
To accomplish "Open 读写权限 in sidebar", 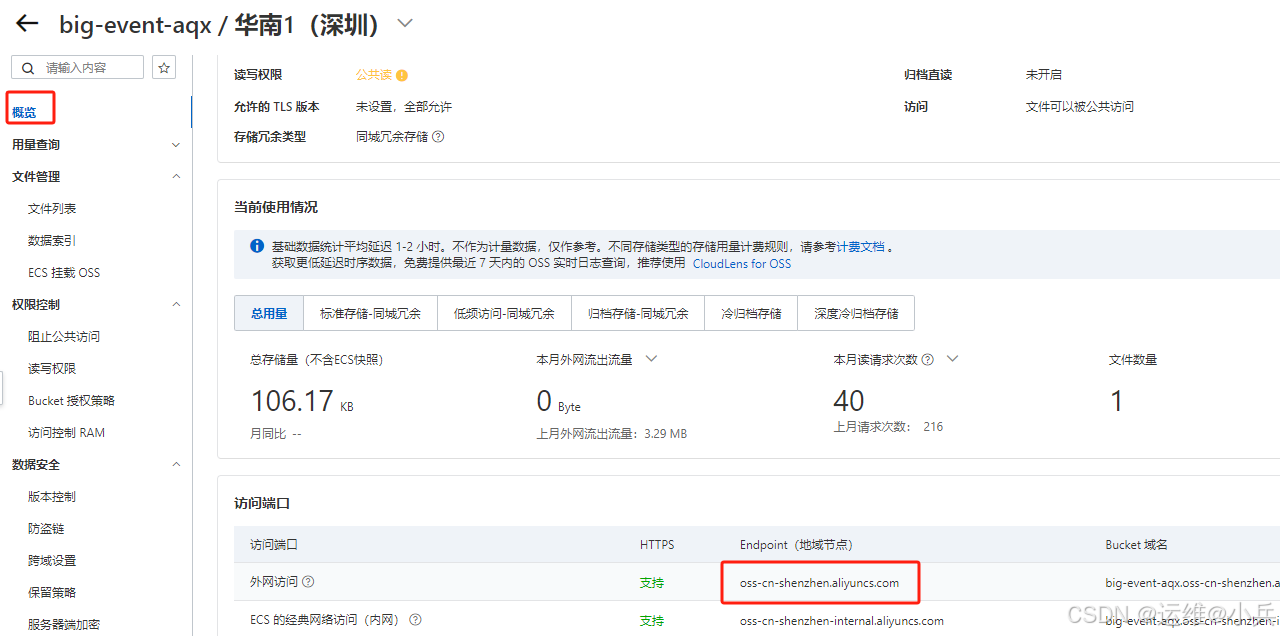I will click(x=52, y=369).
